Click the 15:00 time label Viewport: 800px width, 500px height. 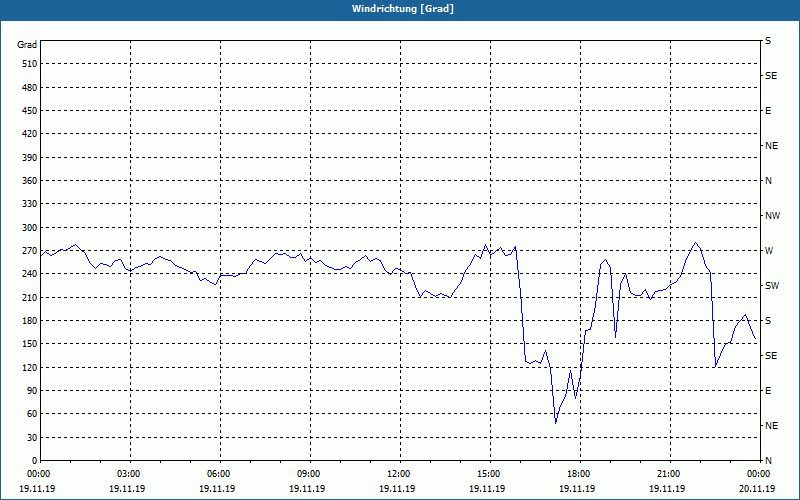coord(490,474)
